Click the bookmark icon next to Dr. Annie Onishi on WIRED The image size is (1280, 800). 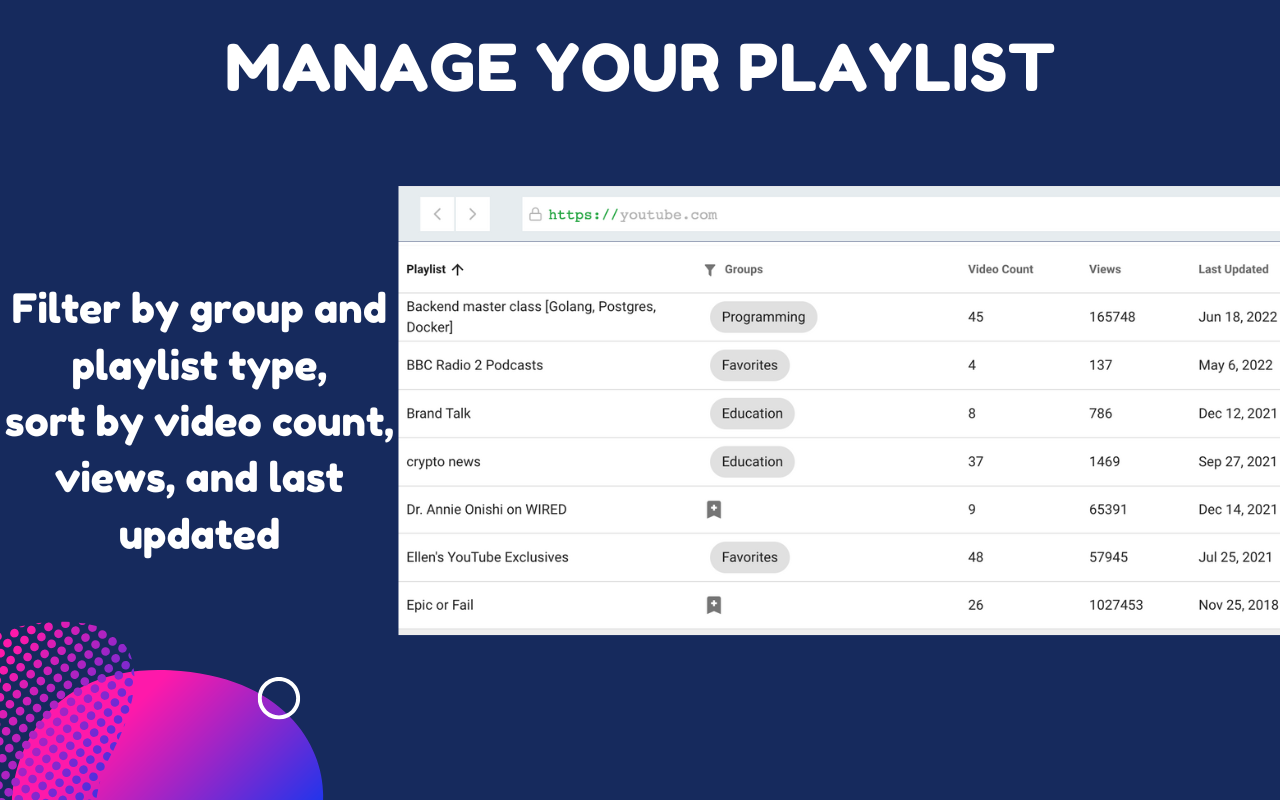click(714, 509)
